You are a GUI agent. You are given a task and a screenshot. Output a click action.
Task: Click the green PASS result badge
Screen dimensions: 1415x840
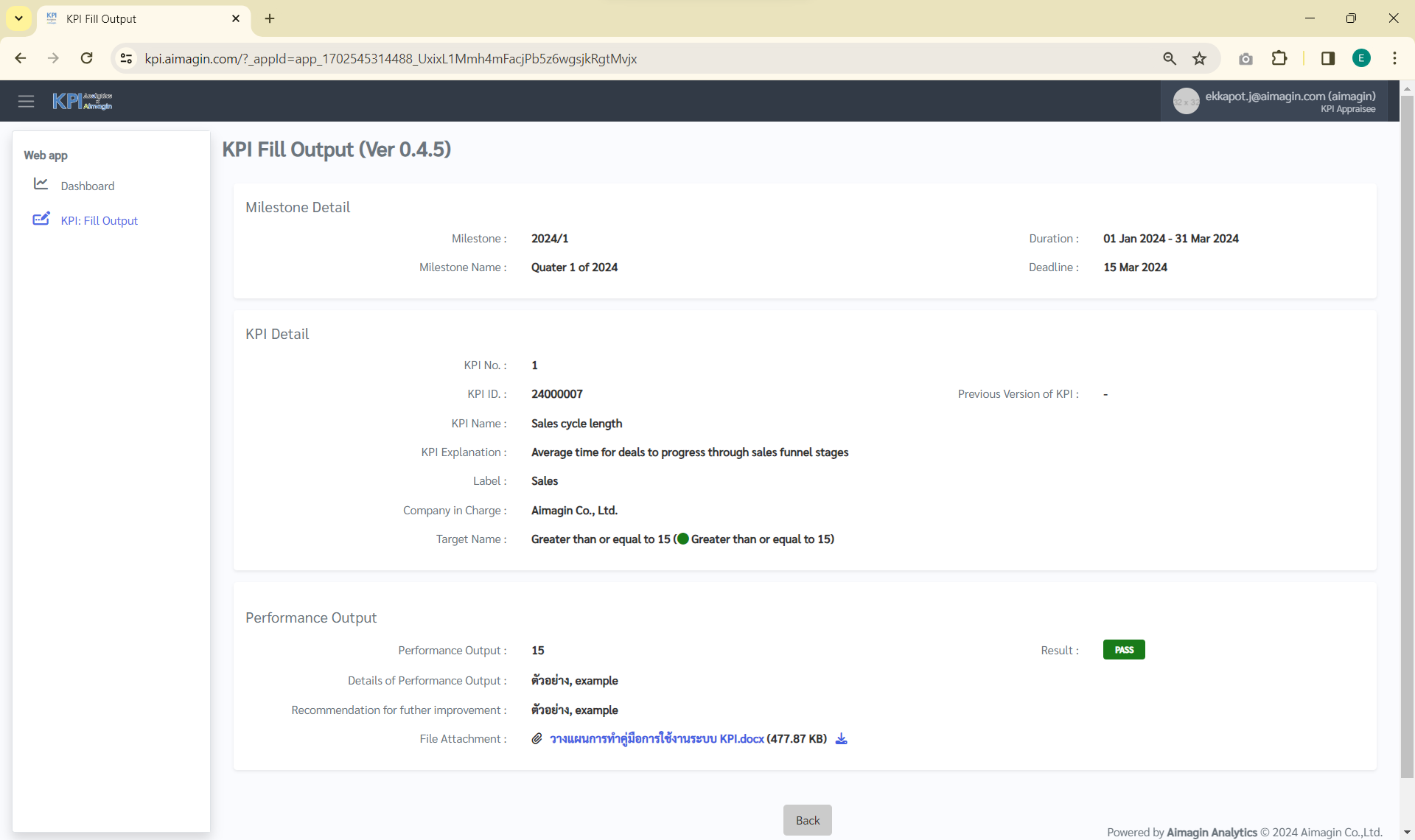click(1123, 650)
